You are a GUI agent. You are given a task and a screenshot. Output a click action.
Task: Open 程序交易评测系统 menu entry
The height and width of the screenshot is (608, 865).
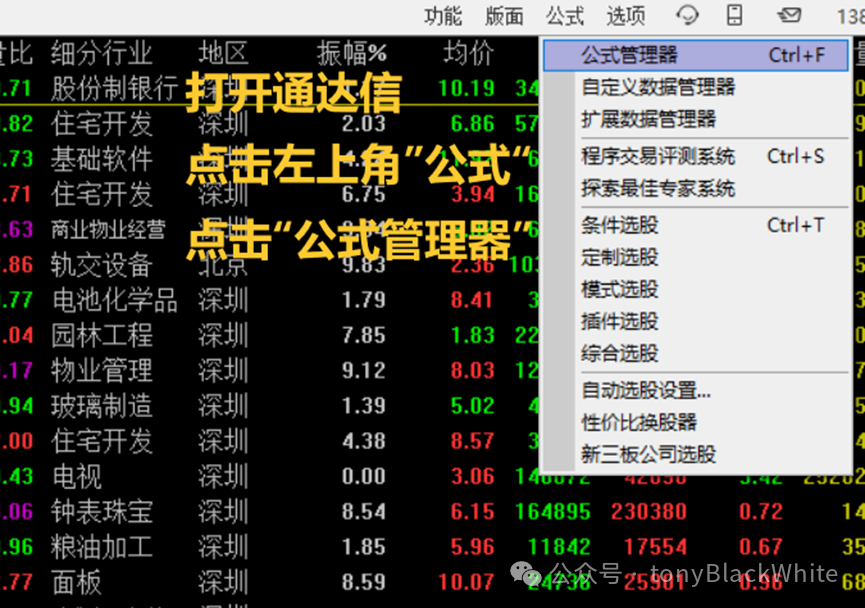pyautogui.click(x=696, y=157)
